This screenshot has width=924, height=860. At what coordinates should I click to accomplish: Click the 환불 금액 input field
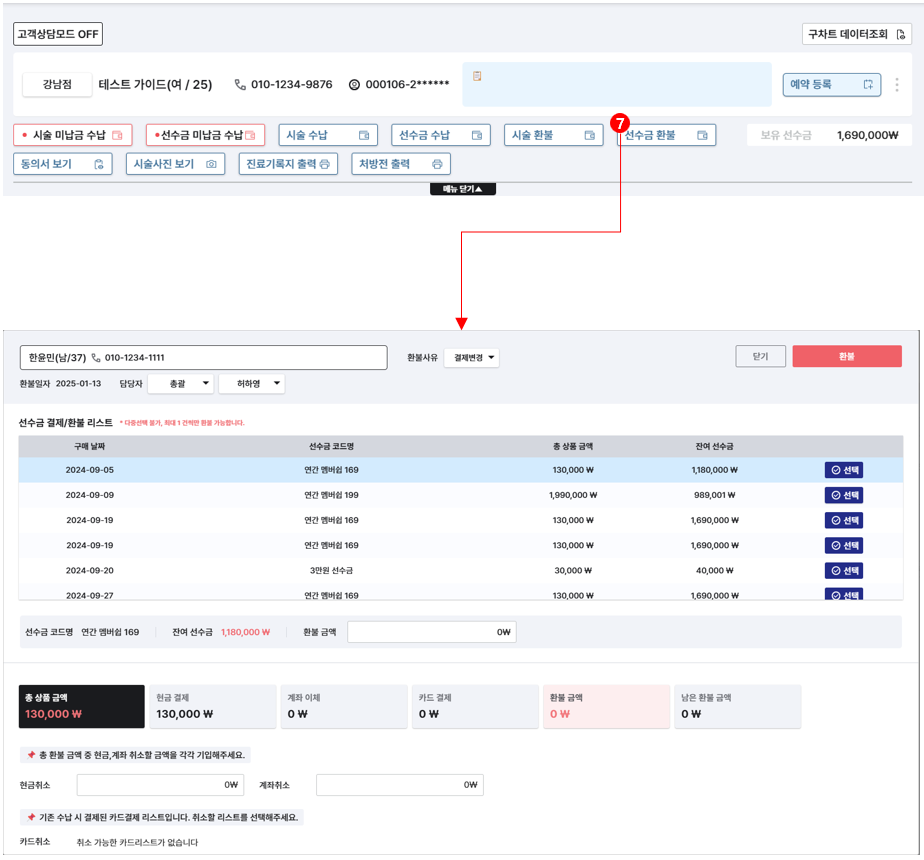431,632
